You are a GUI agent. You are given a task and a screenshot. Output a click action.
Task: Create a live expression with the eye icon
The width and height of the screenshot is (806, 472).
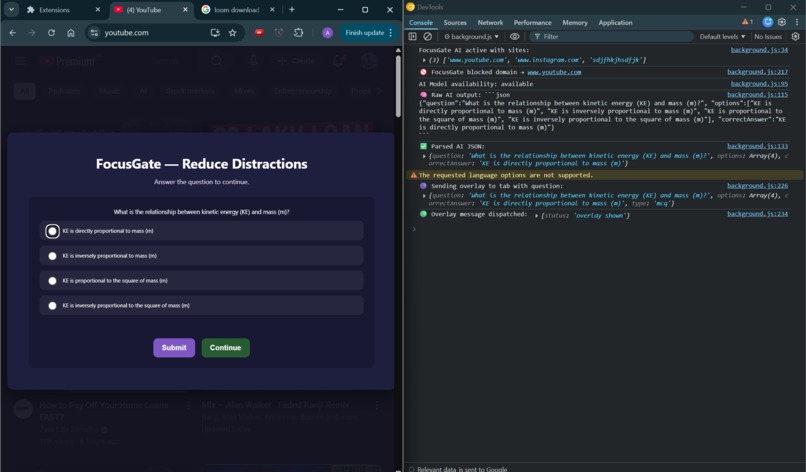click(515, 37)
